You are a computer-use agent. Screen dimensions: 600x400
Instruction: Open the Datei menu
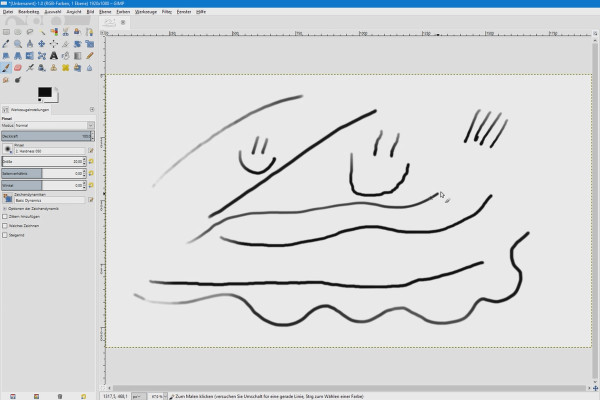tap(8, 12)
